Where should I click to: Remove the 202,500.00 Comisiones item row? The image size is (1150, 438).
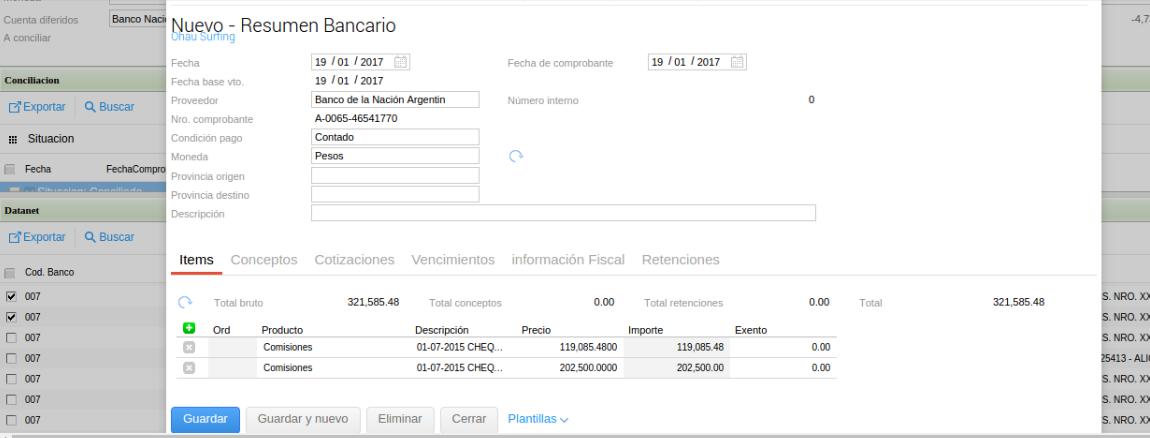point(189,368)
